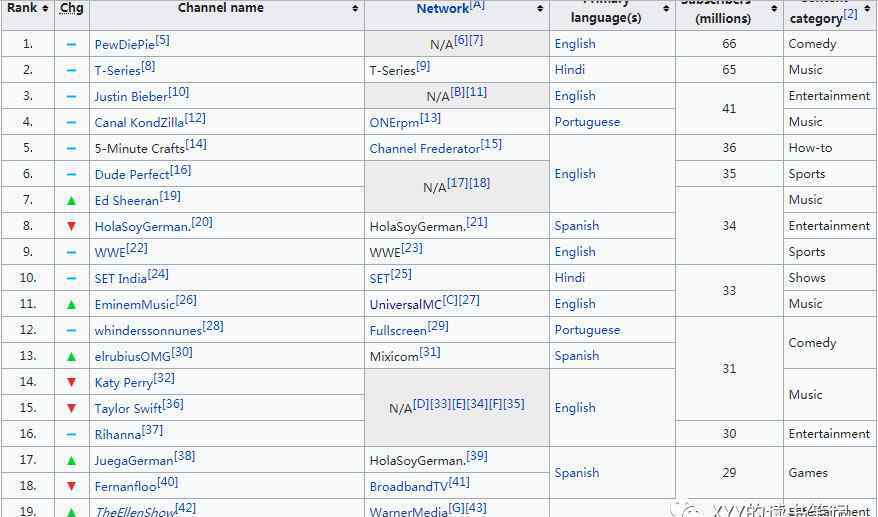Viewport: 878px width, 517px height.
Task: Open the Canal KondZilla link
Action: pyautogui.click(x=139, y=122)
